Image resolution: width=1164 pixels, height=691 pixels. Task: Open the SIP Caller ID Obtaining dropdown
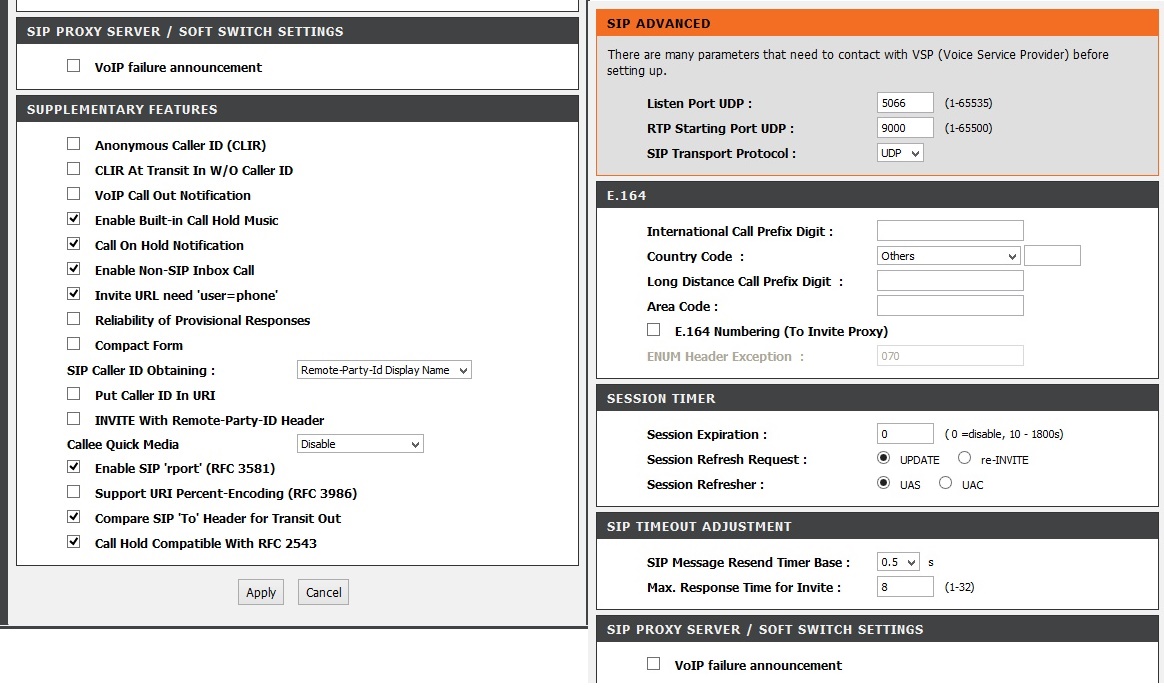tap(384, 370)
